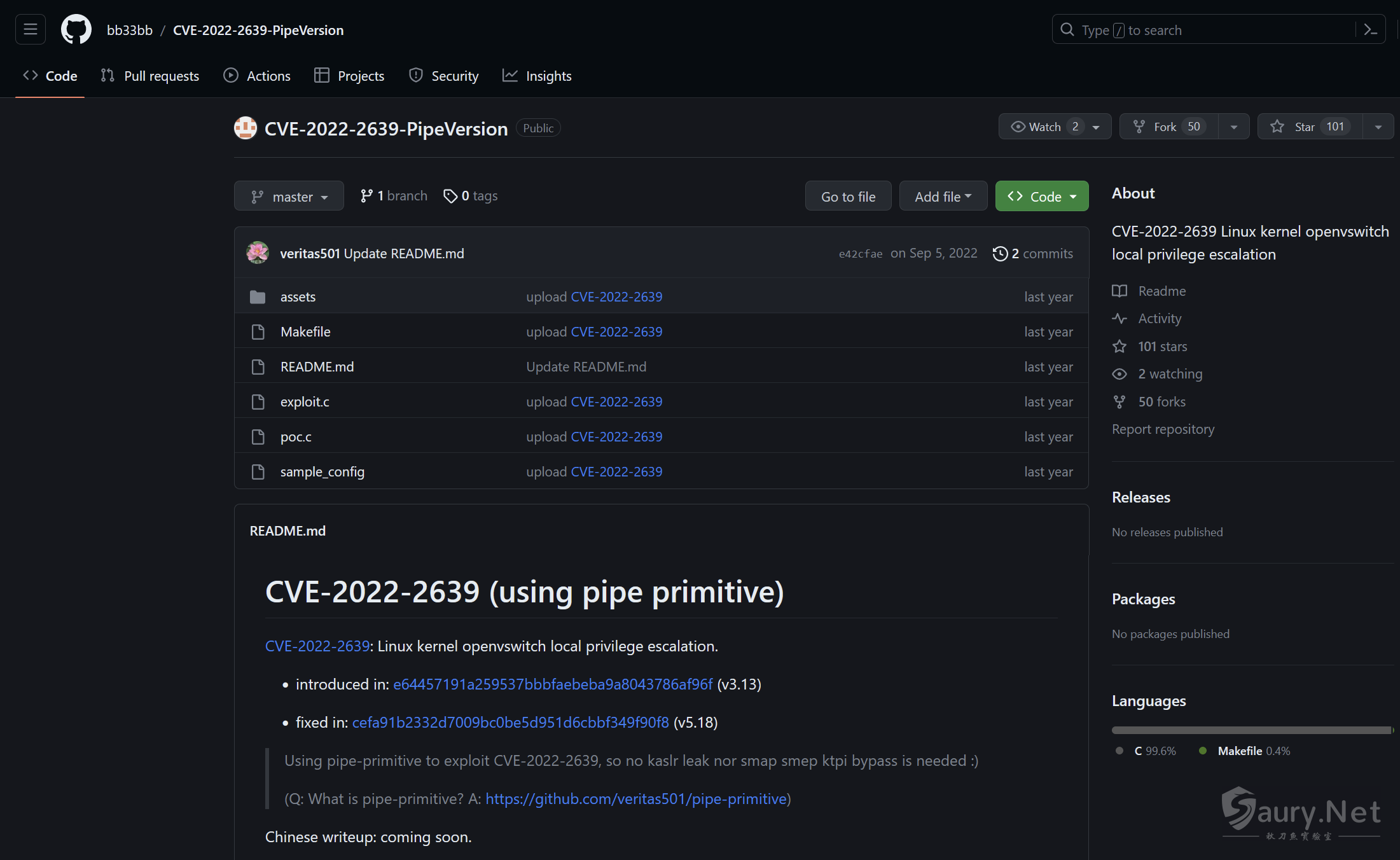Click the commit history clock icon
Image resolution: width=1400 pixels, height=860 pixels.
(x=999, y=253)
